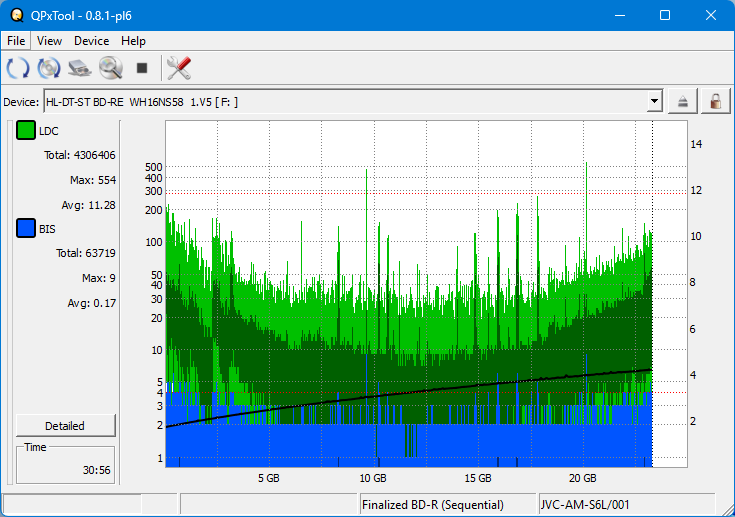Image resolution: width=735 pixels, height=517 pixels.
Task: Click the blue BIS color swatch
Action: [x=25, y=229]
